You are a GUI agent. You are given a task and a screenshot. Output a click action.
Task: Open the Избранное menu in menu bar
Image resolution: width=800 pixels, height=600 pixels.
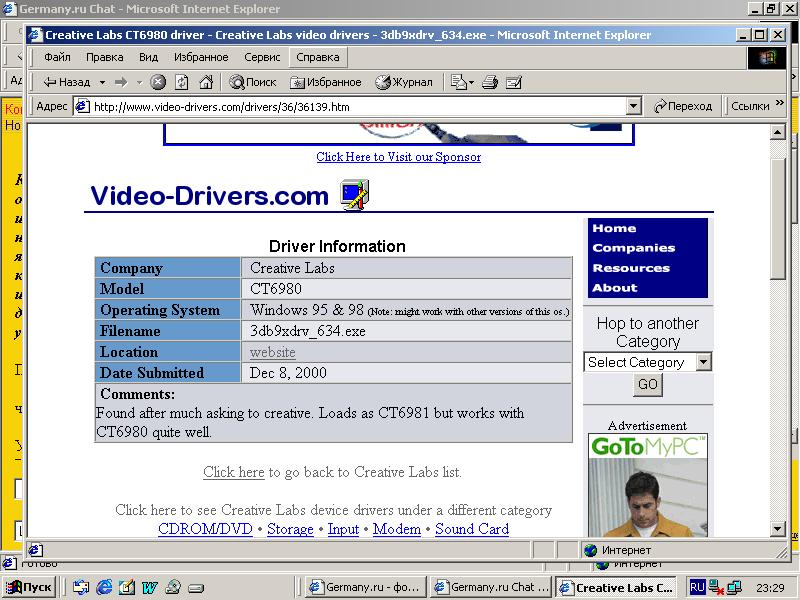pyautogui.click(x=201, y=57)
